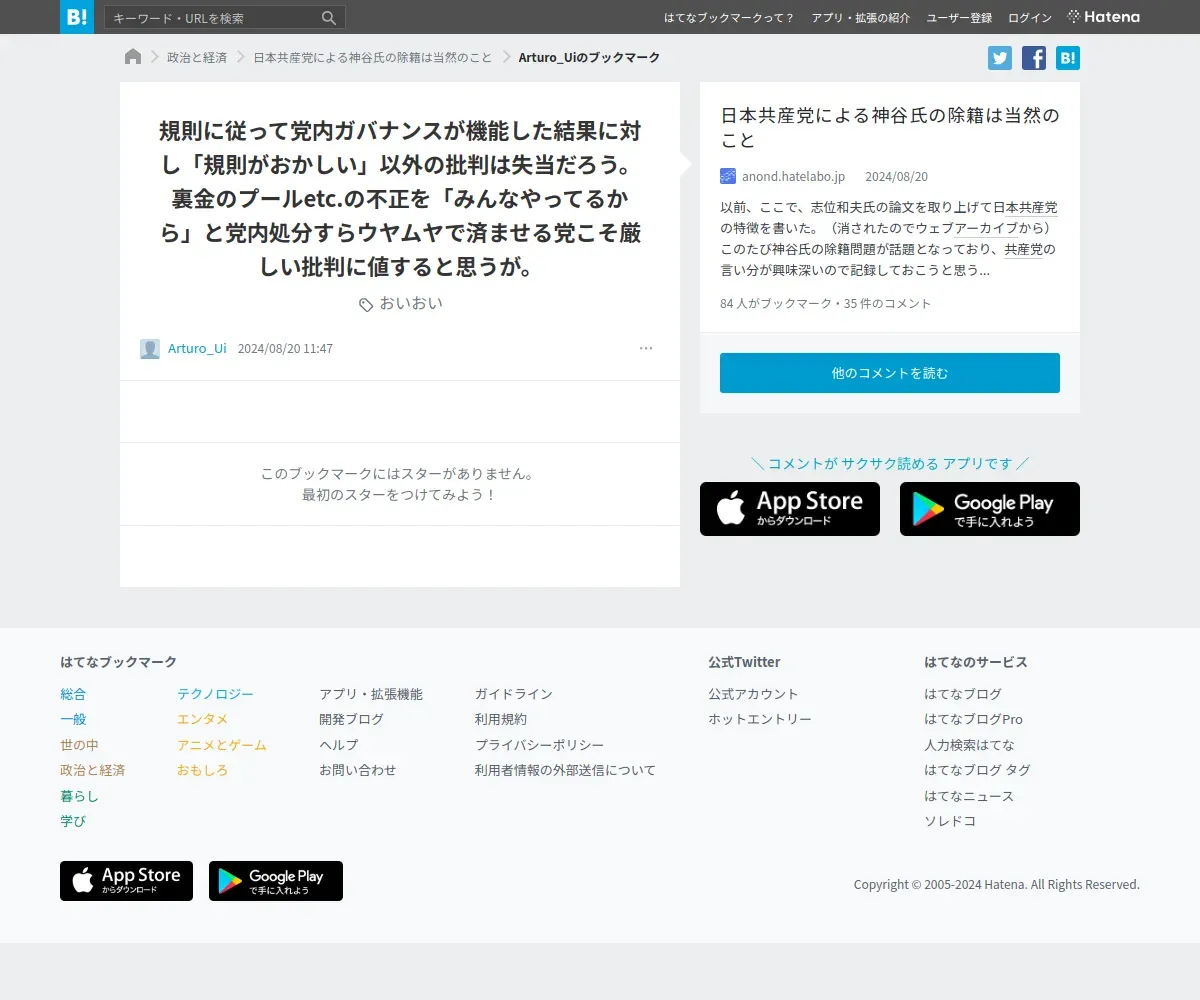Click ログイン in header
Viewport: 1200px width, 1000px height.
(x=1030, y=18)
